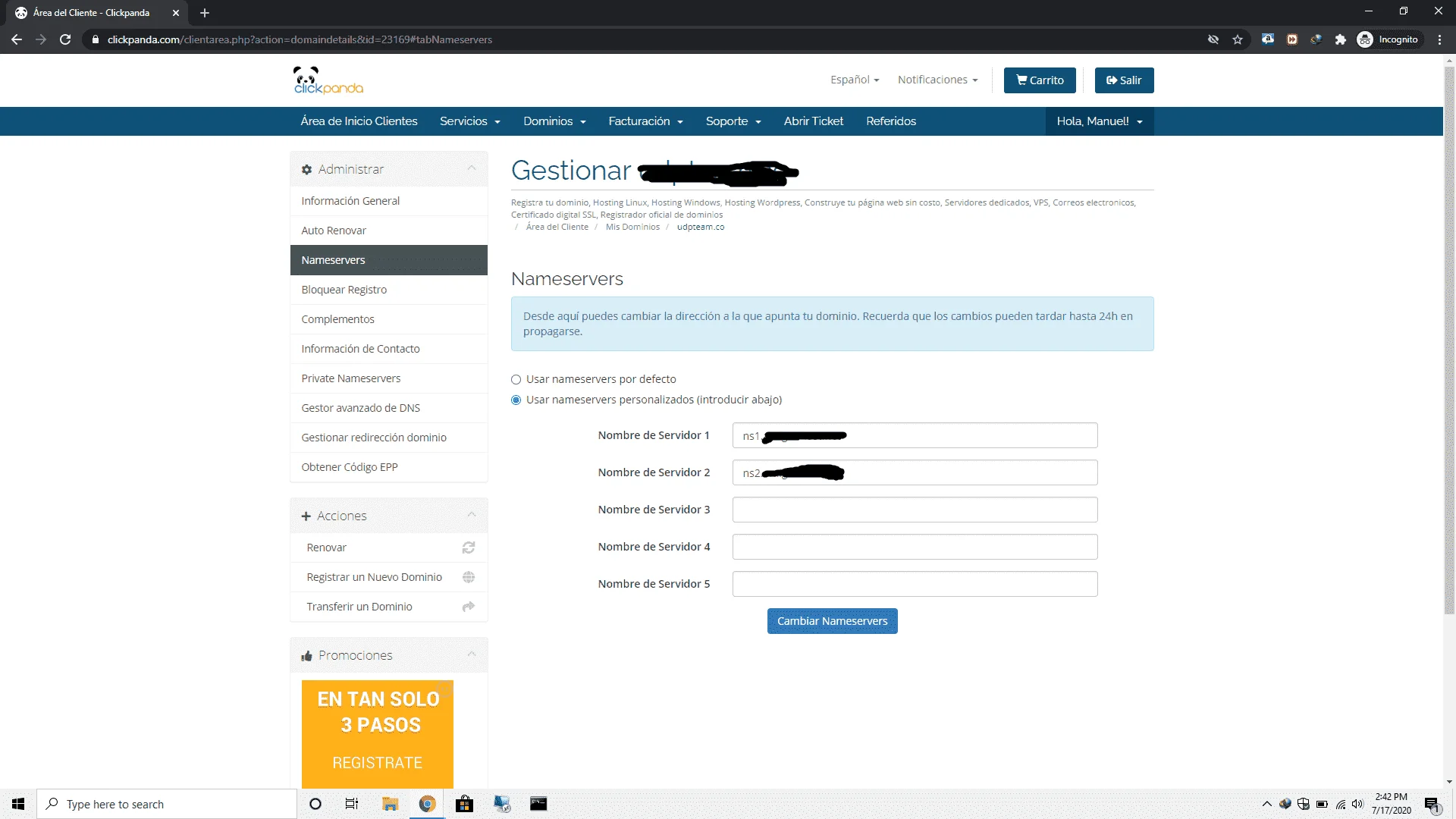The width and height of the screenshot is (1456, 819).
Task: Click the Clickpanda logo
Action: pyautogui.click(x=328, y=80)
